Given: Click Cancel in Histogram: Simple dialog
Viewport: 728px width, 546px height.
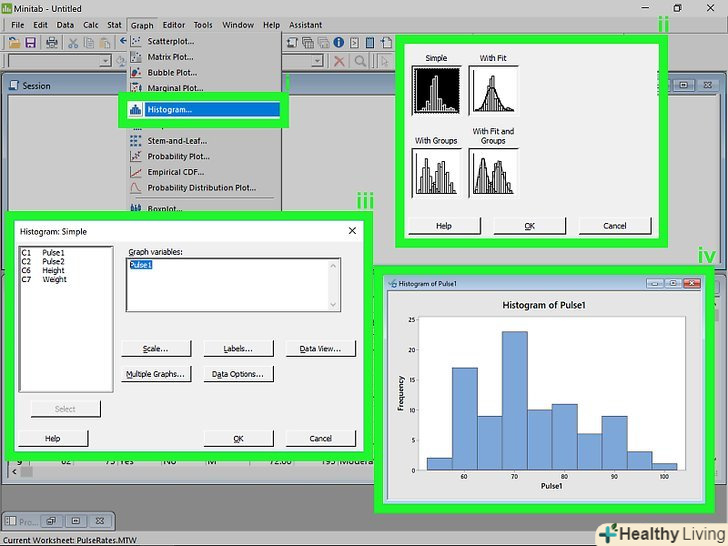Looking at the screenshot, I should click(x=320, y=438).
